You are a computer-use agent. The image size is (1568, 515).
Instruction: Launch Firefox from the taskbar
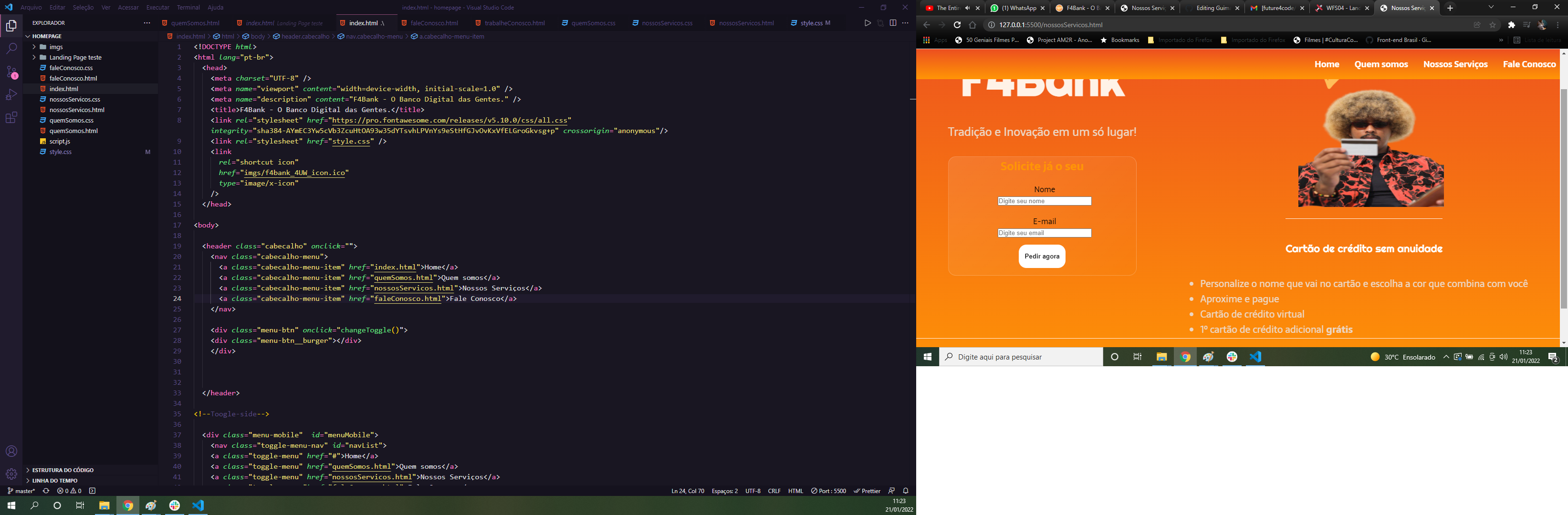click(x=151, y=505)
